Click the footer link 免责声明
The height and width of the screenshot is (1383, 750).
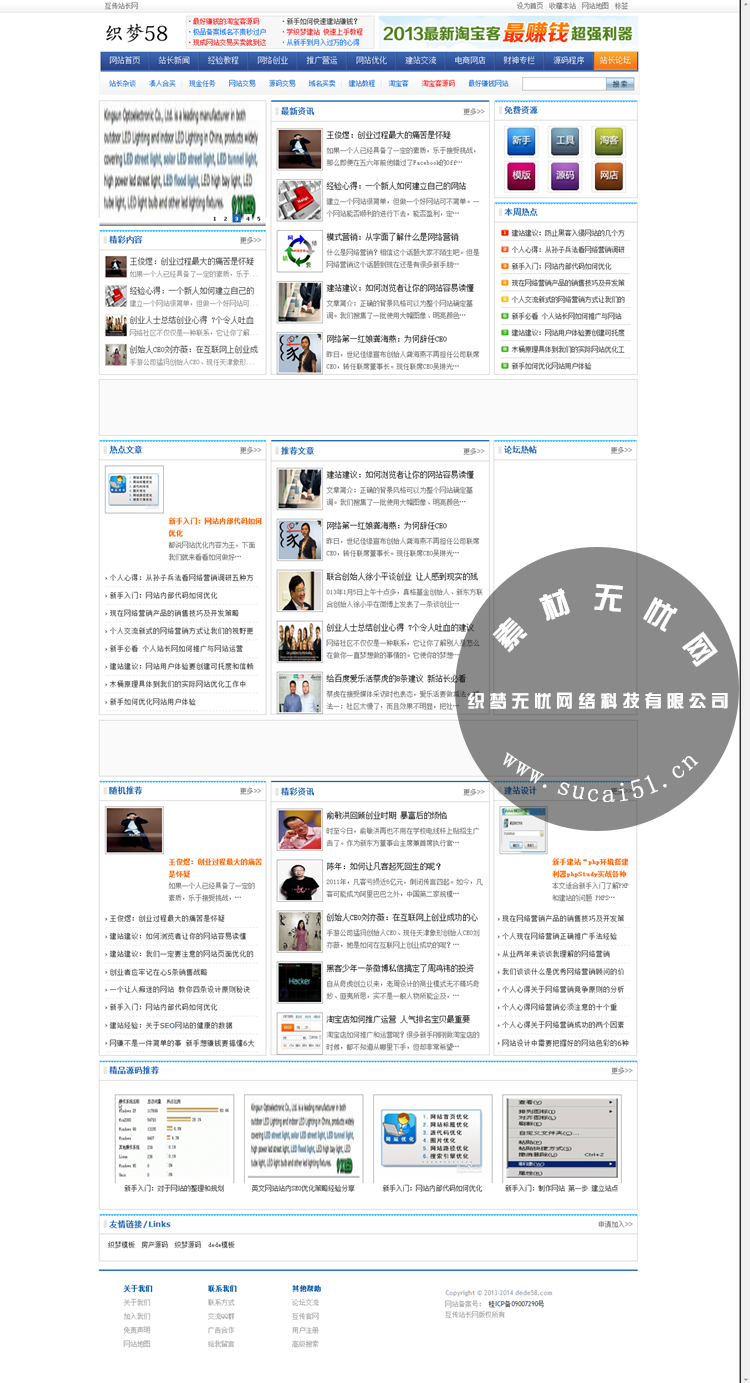pyautogui.click(x=137, y=1330)
